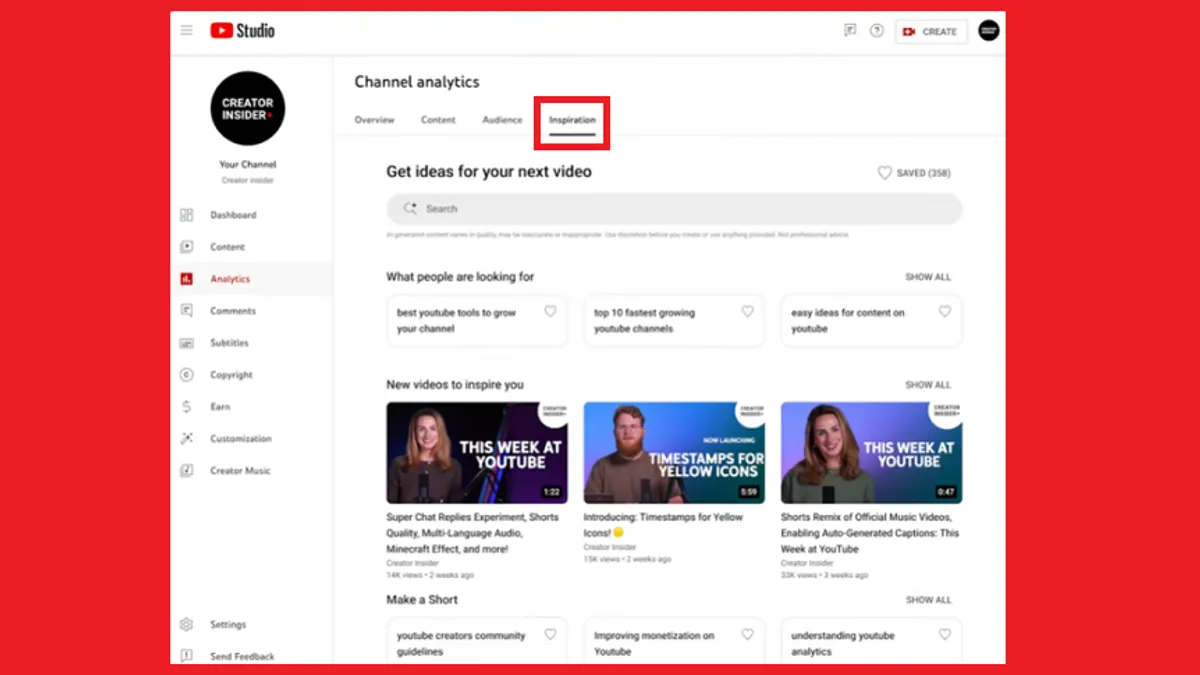The width and height of the screenshot is (1200, 675).
Task: Select the Analytics icon in sidebar
Action: click(x=186, y=279)
